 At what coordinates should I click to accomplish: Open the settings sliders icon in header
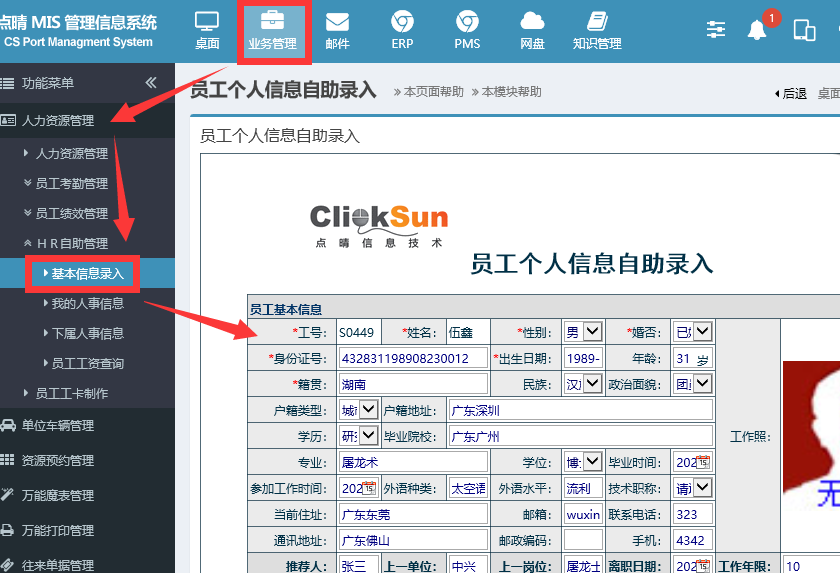[x=716, y=30]
